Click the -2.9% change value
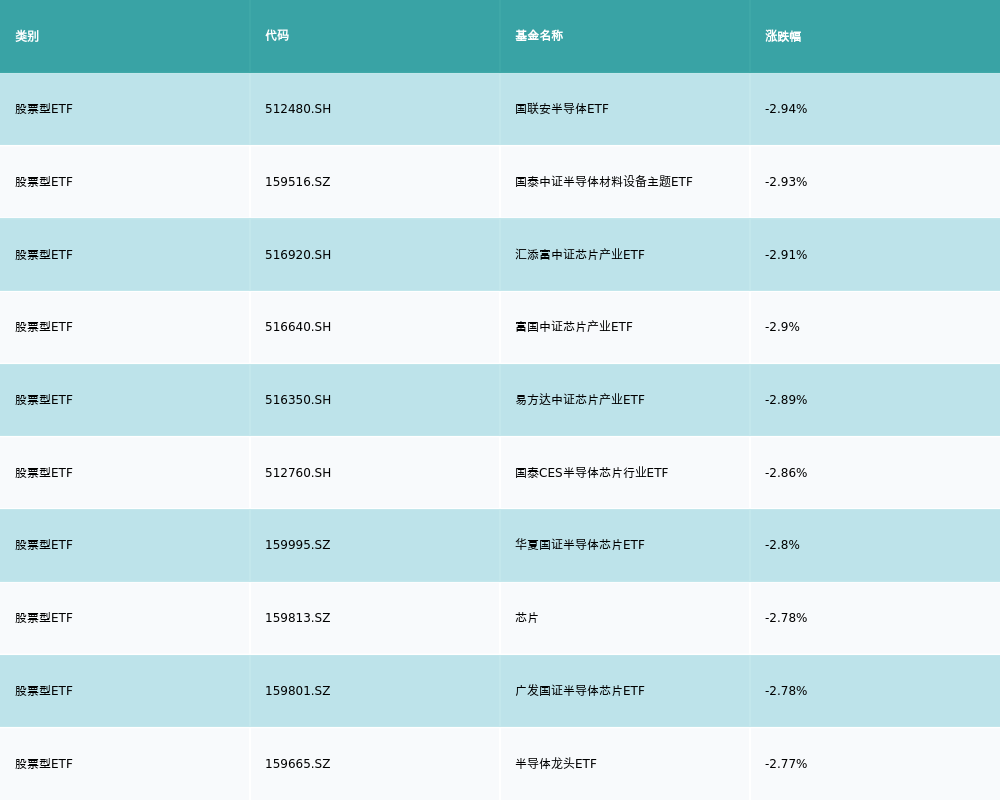The height and width of the screenshot is (800, 1000). [782, 327]
